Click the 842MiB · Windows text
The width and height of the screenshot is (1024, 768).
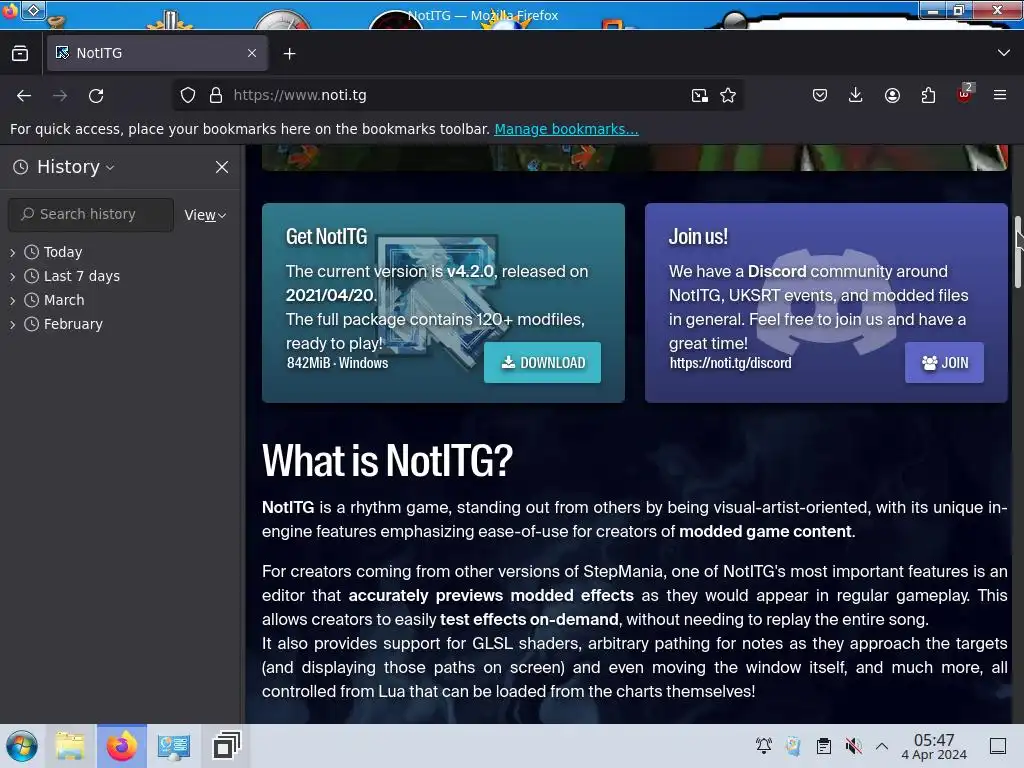pos(337,363)
